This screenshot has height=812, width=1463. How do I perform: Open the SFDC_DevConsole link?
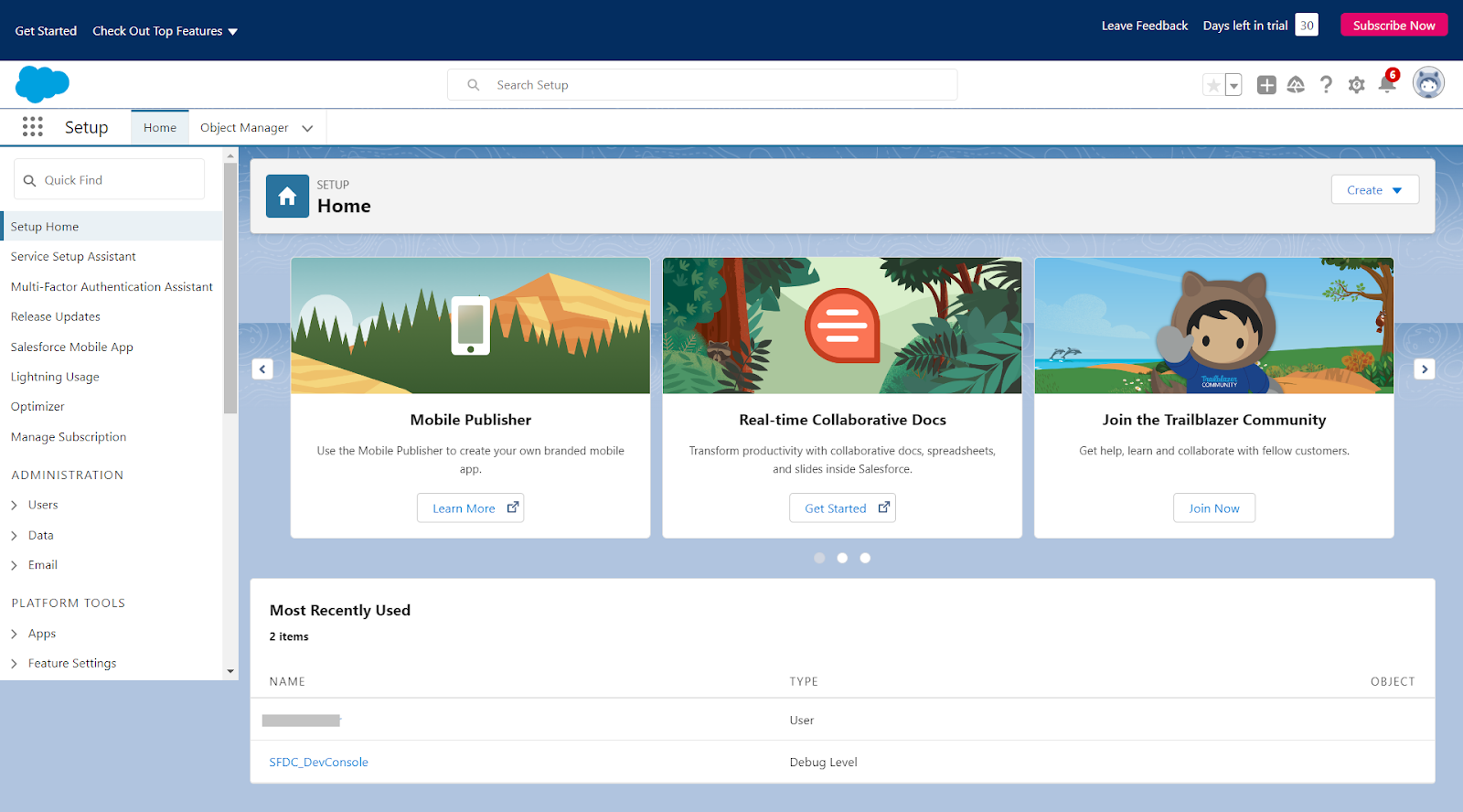coord(318,762)
